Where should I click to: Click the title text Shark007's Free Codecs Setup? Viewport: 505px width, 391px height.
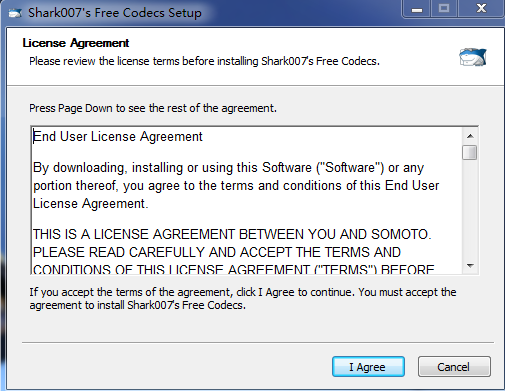click(x=115, y=13)
